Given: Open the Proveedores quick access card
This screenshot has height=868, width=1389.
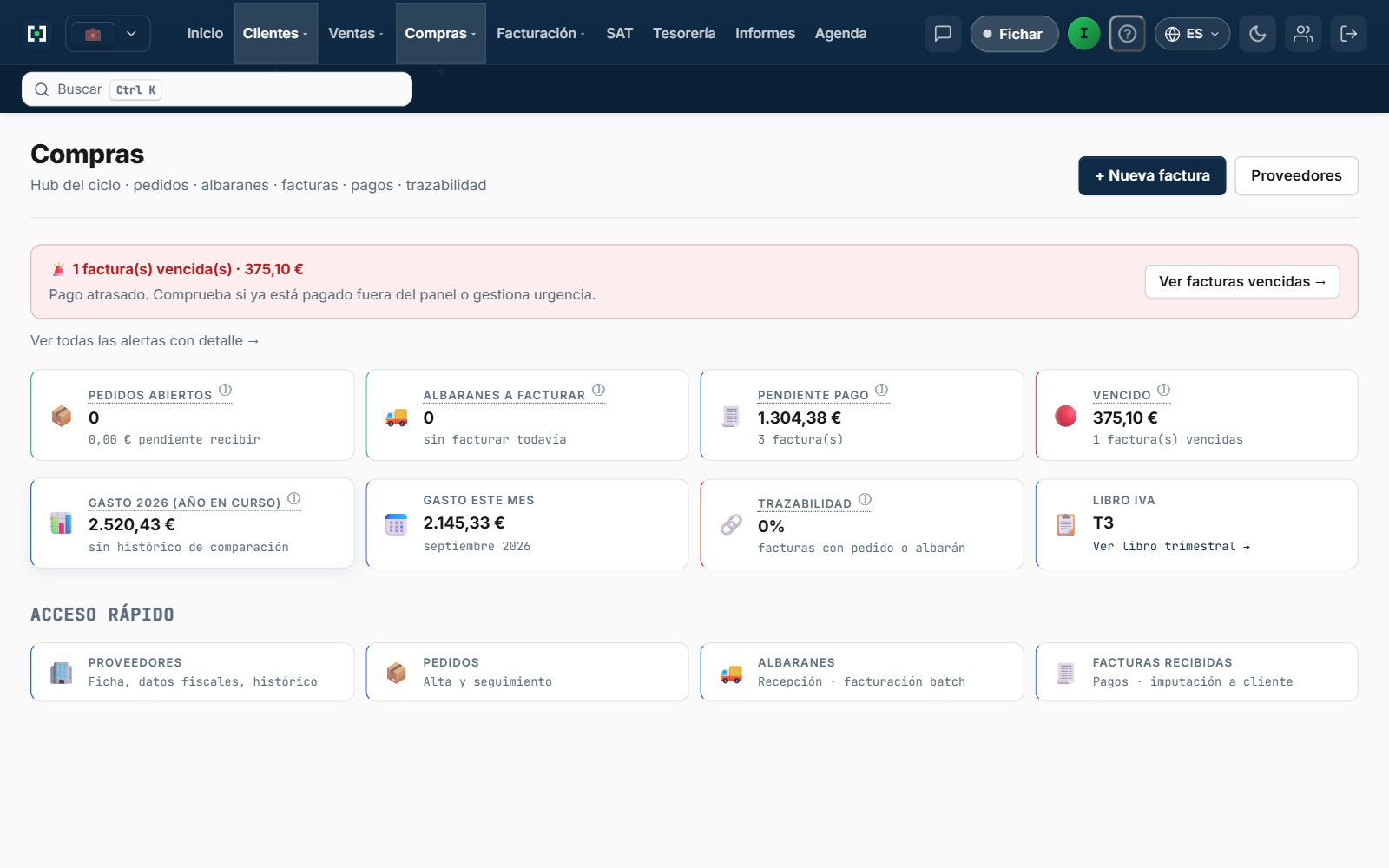Looking at the screenshot, I should (192, 672).
